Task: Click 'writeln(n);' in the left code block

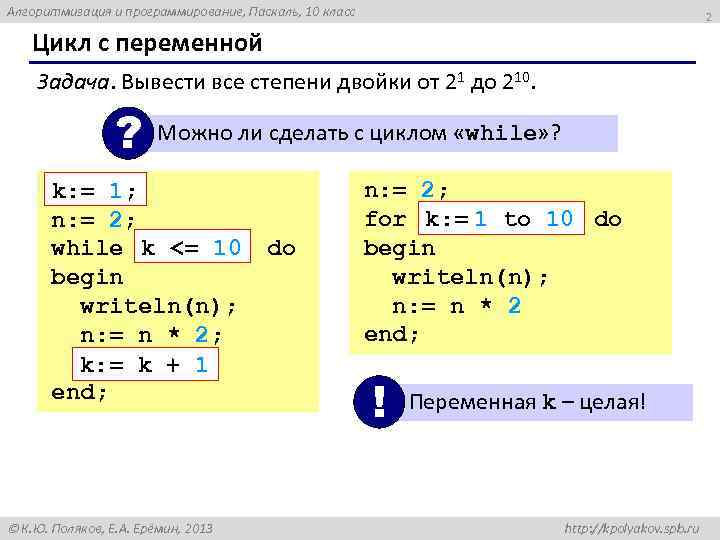Action: click(x=158, y=306)
